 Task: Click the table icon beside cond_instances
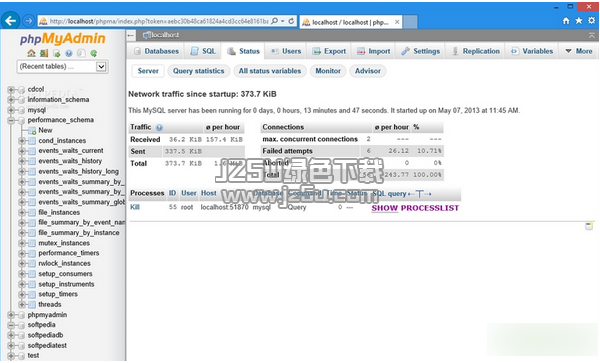pos(32,141)
